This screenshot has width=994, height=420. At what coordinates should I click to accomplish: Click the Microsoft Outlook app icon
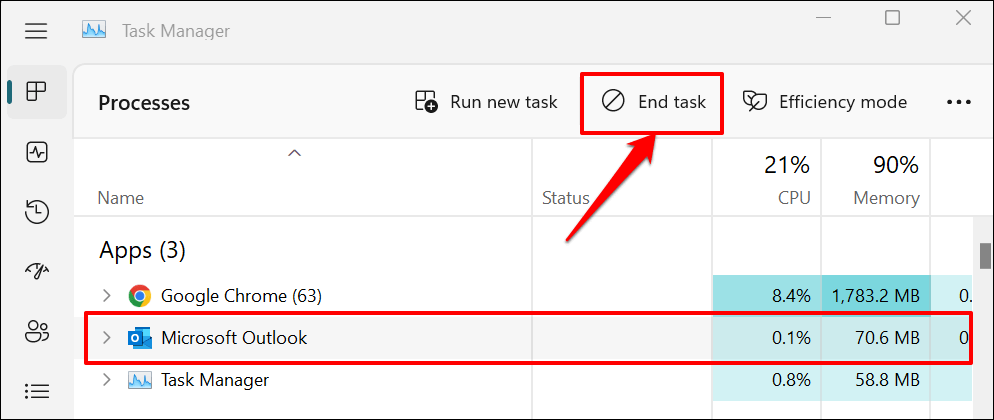tap(140, 338)
